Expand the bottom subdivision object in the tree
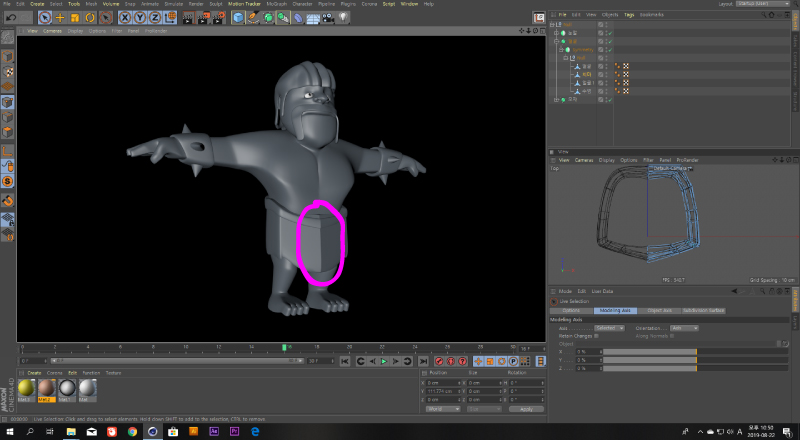The image size is (800, 440). tap(556, 100)
